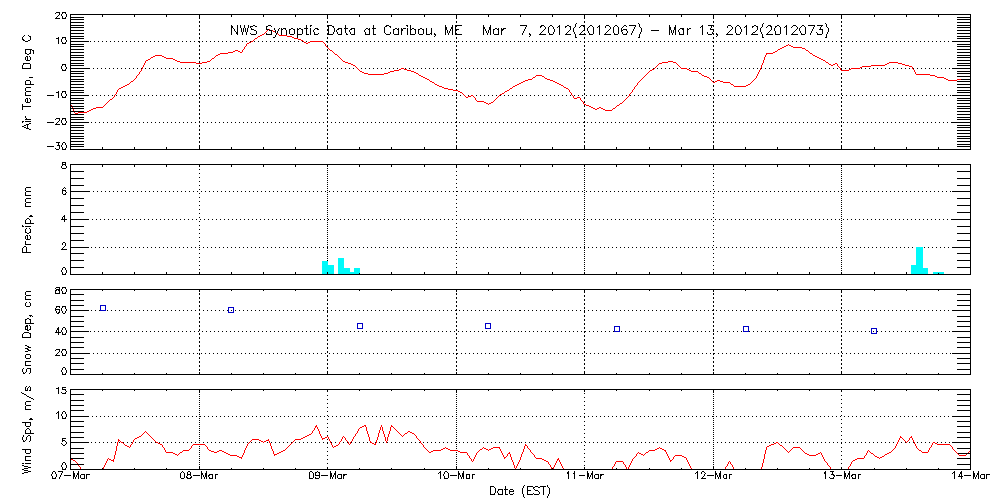
Task: Click the '4' tick label on precip axis
Action: 63,219
